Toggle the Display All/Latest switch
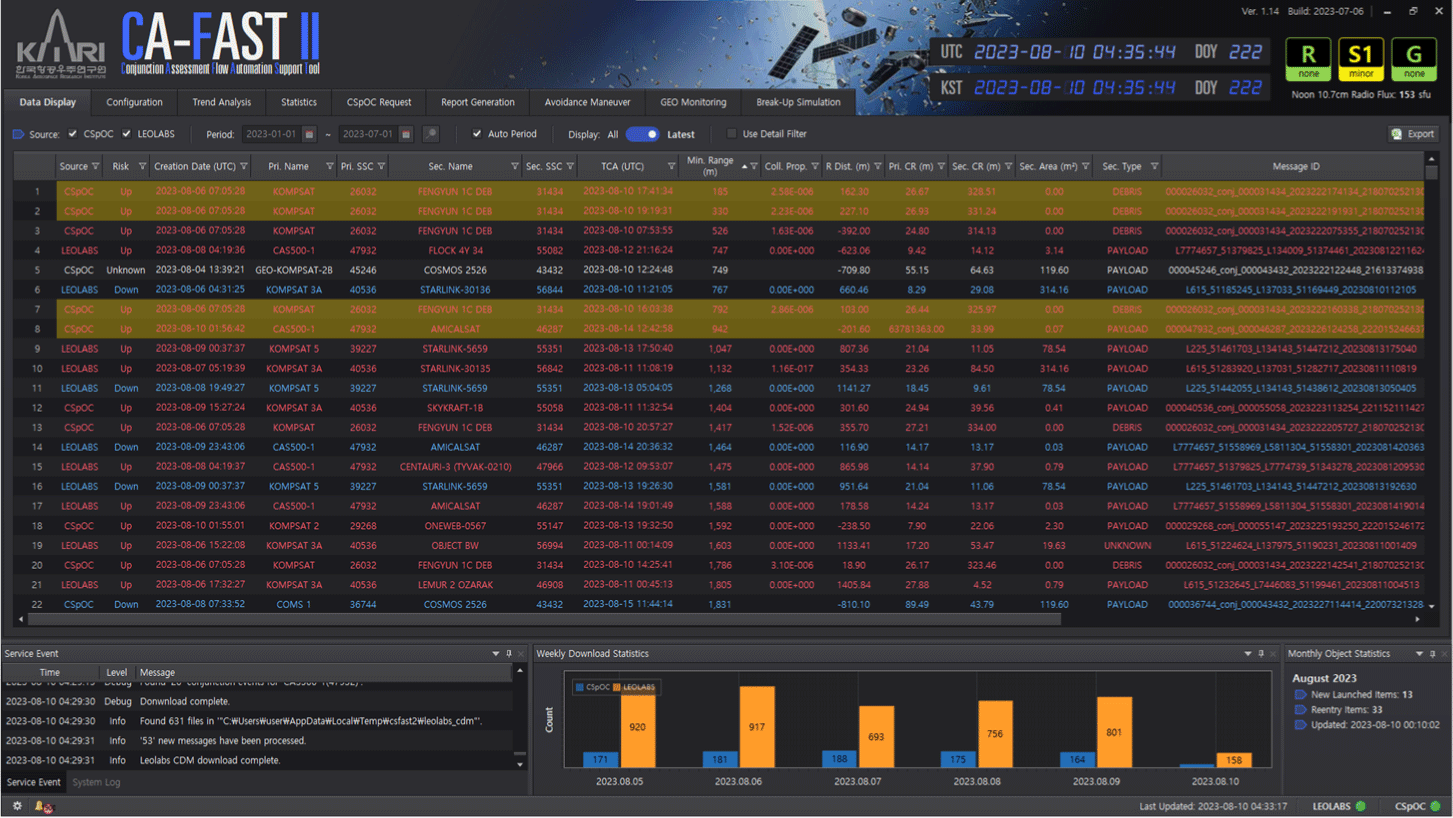1453x818 pixels. tap(642, 134)
